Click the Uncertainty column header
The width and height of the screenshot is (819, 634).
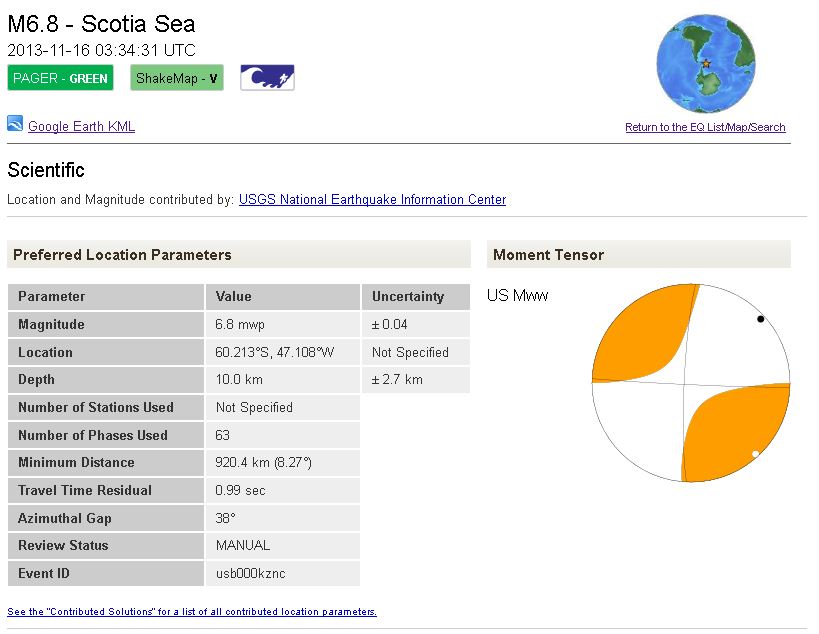pyautogui.click(x=408, y=296)
